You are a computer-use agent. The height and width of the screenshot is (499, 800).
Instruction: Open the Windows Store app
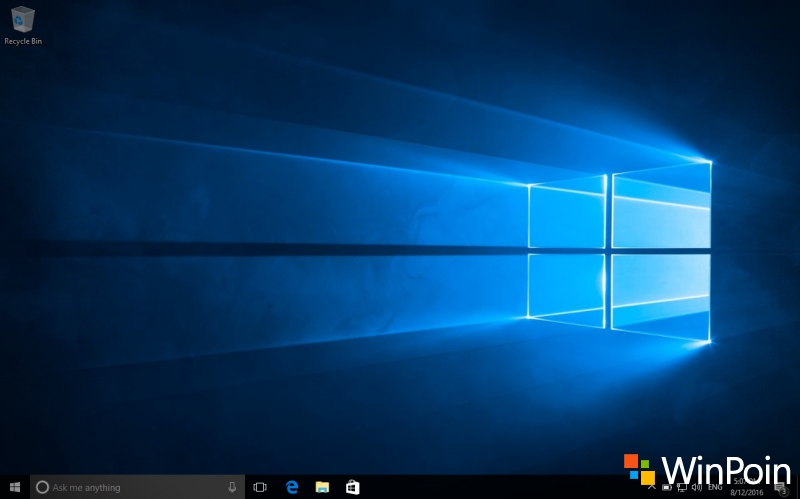click(x=353, y=487)
